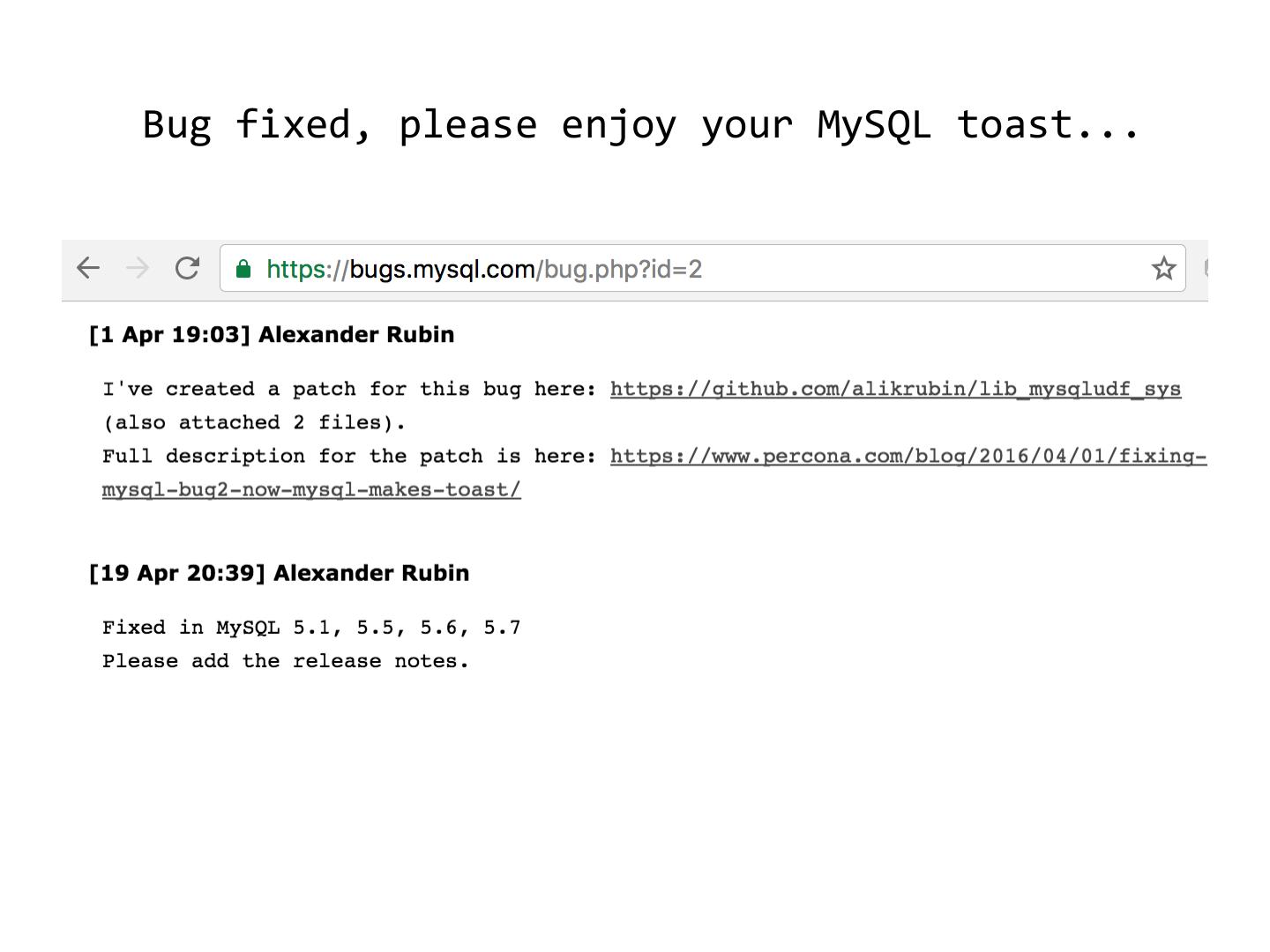This screenshot has height=952, width=1270.
Task: Click 'Full description for the patch' text
Action: (348, 456)
